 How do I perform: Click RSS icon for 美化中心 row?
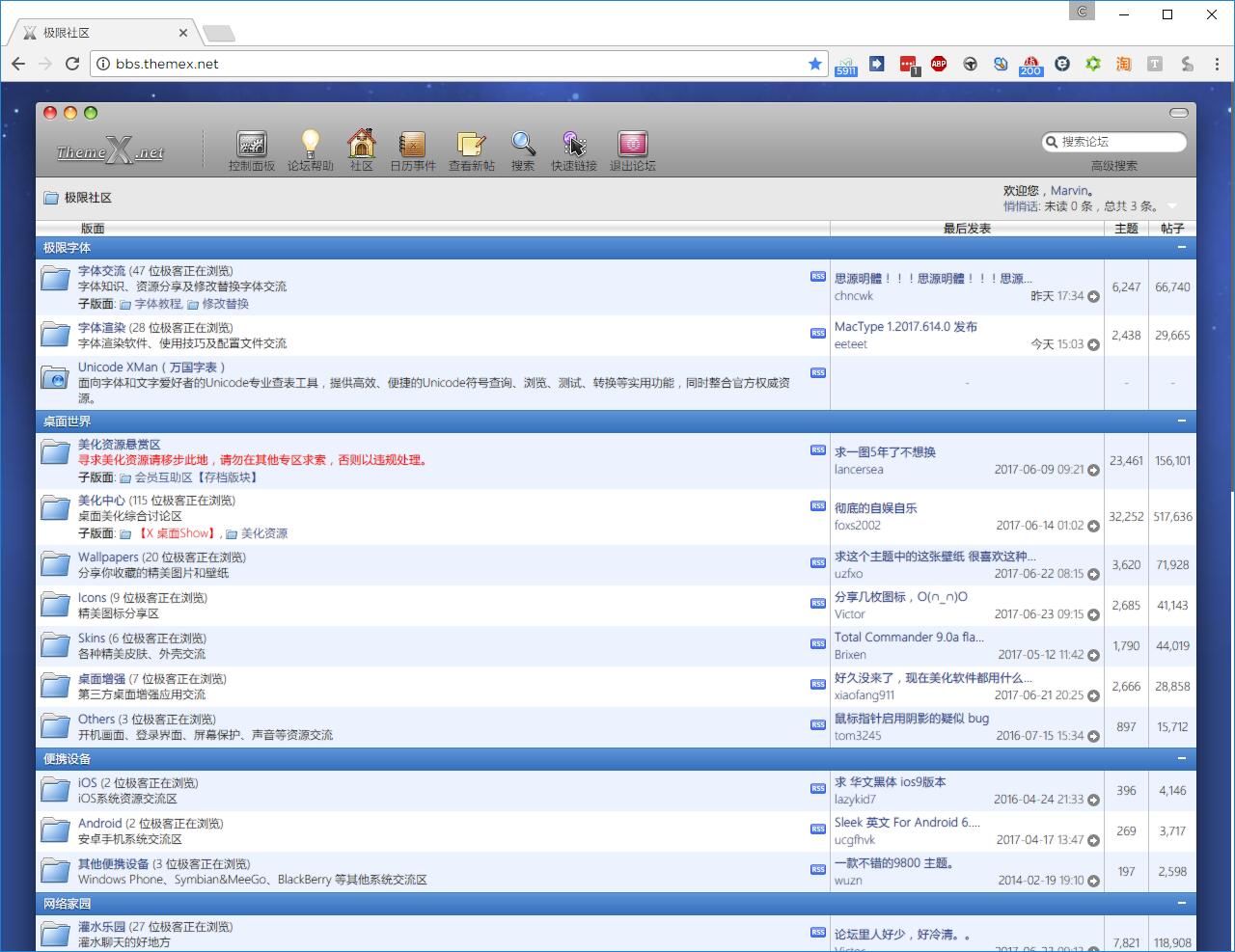pos(818,506)
